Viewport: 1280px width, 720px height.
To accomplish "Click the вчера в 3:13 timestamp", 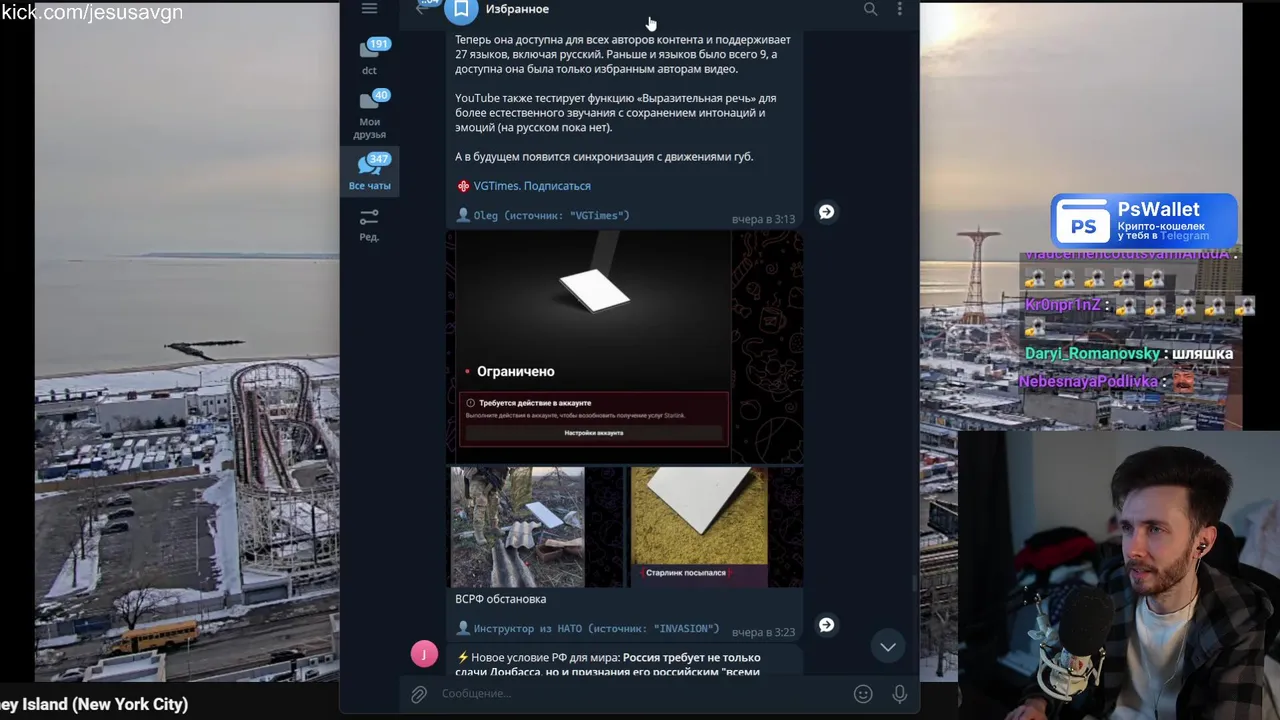I will 763,219.
